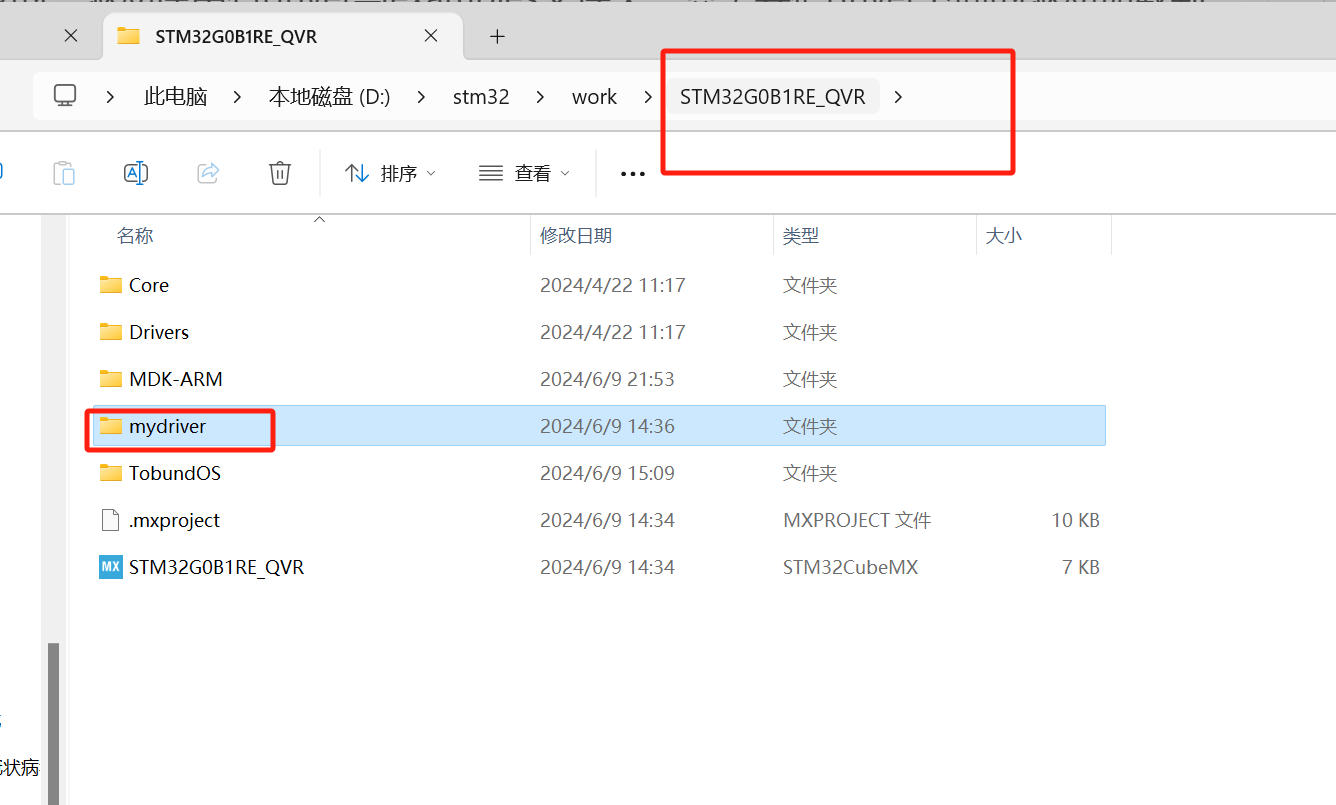This screenshot has width=1336, height=805.
Task: Expand chevron after STM32G0B1RE_QVR in address bar
Action: 898,97
